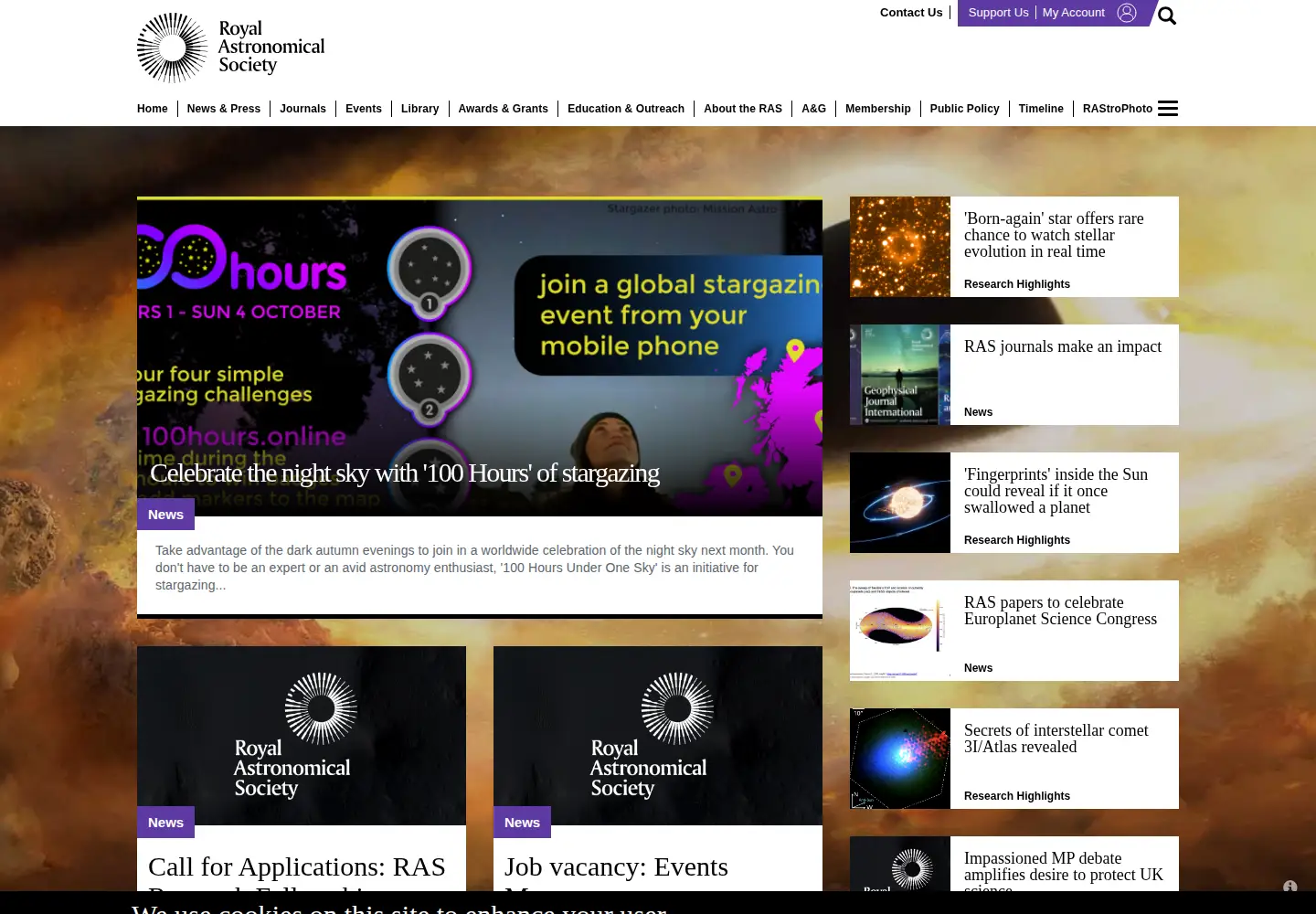The height and width of the screenshot is (914, 1316).
Task: Click the Job vacancy card image
Action: [658, 736]
